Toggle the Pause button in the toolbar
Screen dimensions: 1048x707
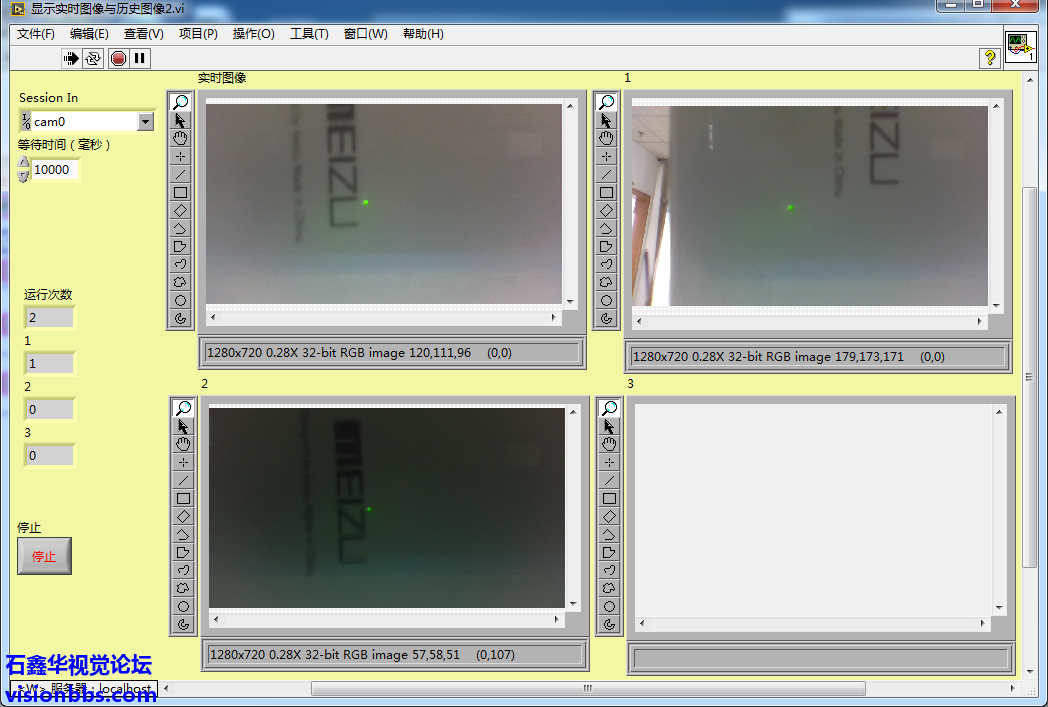(x=140, y=58)
